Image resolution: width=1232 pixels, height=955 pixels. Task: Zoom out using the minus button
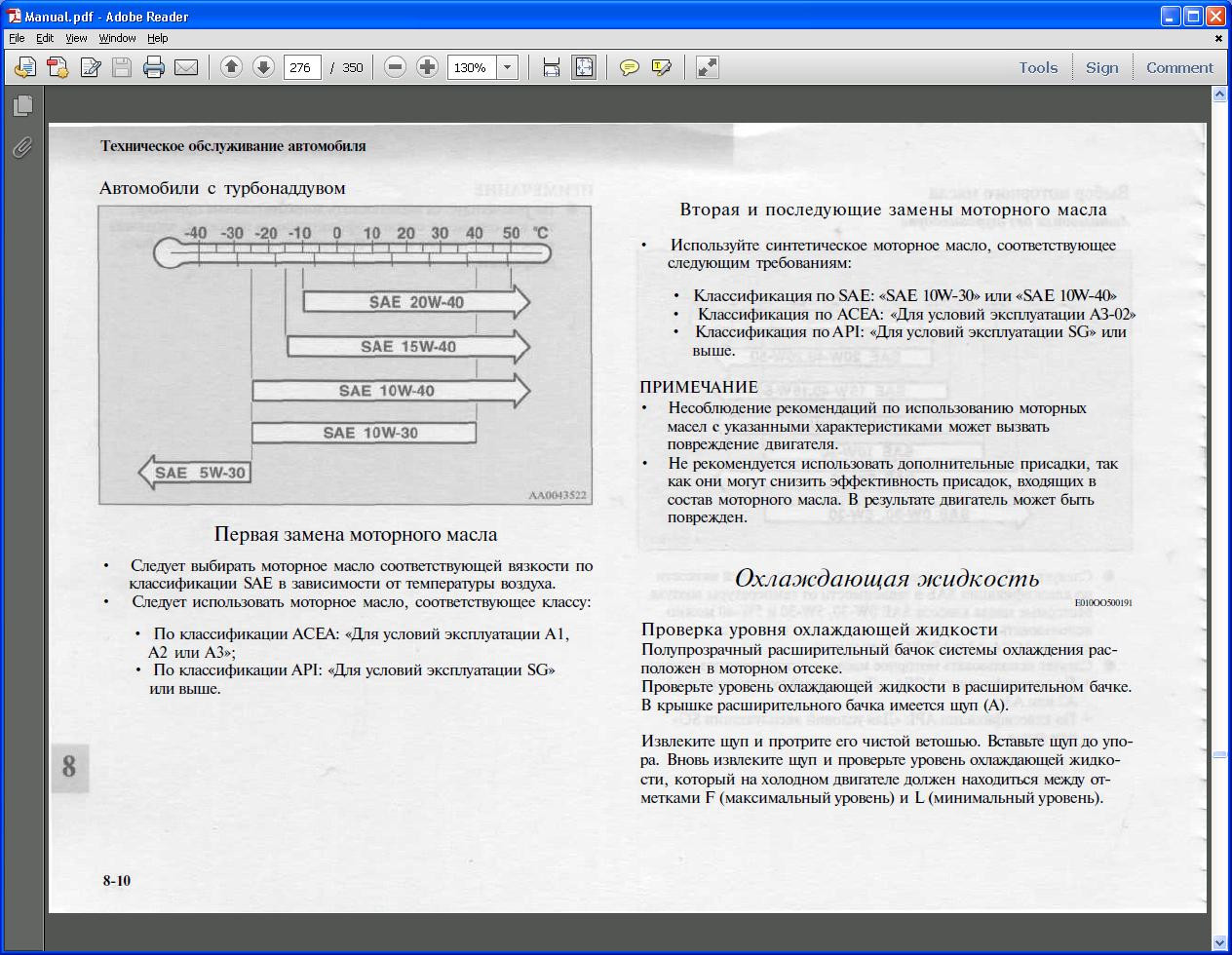(x=395, y=67)
